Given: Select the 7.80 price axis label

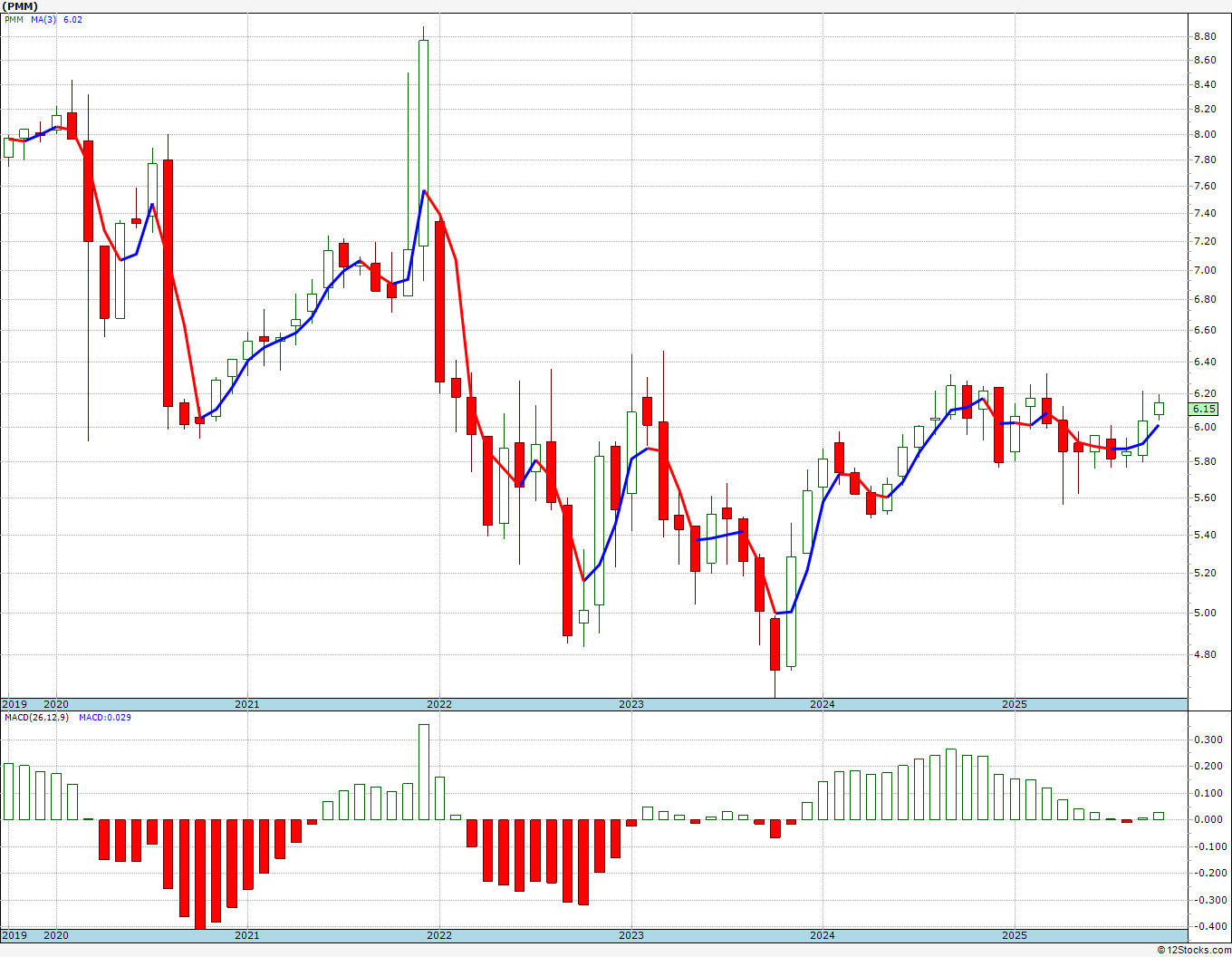Looking at the screenshot, I should (1205, 159).
